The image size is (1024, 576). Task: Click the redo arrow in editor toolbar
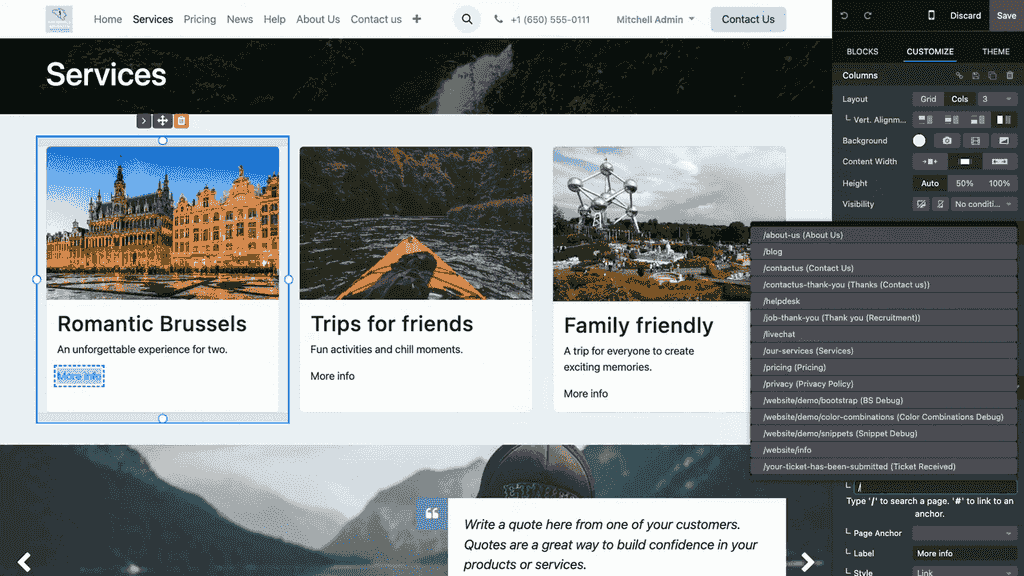867,16
